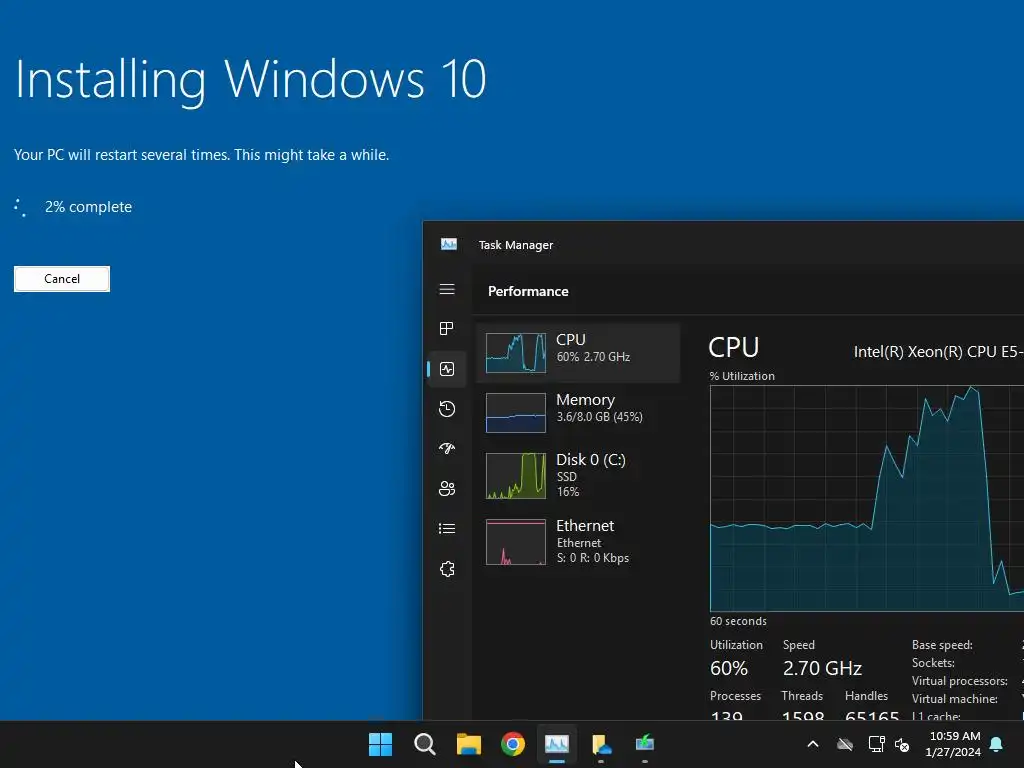Open Startup apps page icon
The width and height of the screenshot is (1024, 768).
447,449
